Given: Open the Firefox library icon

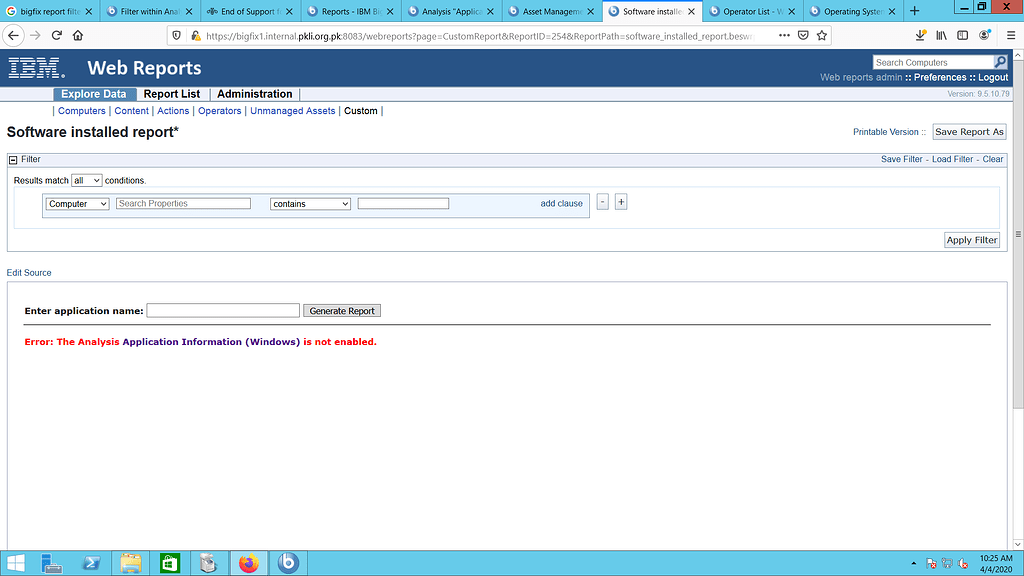Looking at the screenshot, I should coord(940,33).
